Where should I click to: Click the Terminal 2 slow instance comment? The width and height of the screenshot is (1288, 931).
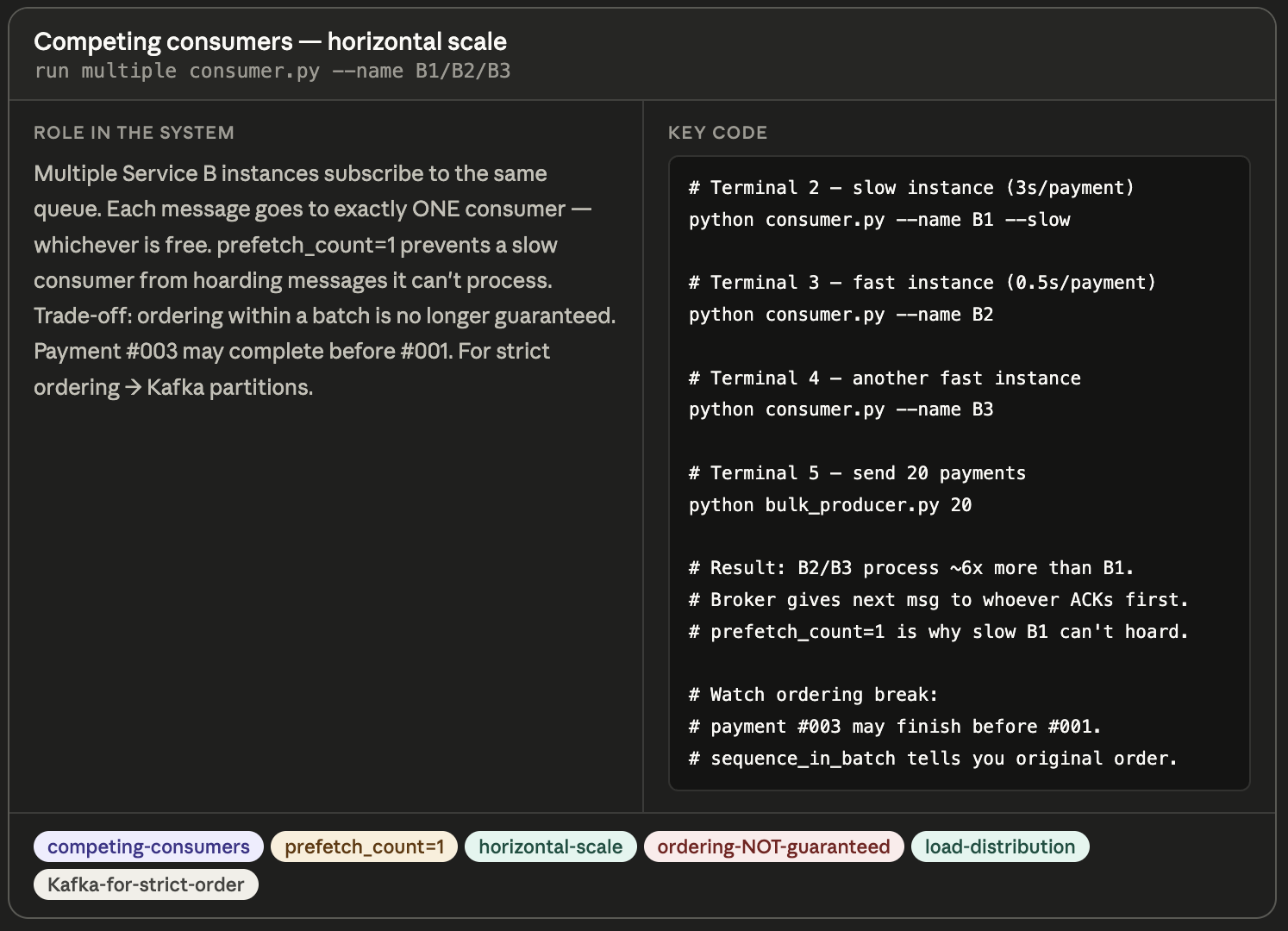[x=911, y=188]
